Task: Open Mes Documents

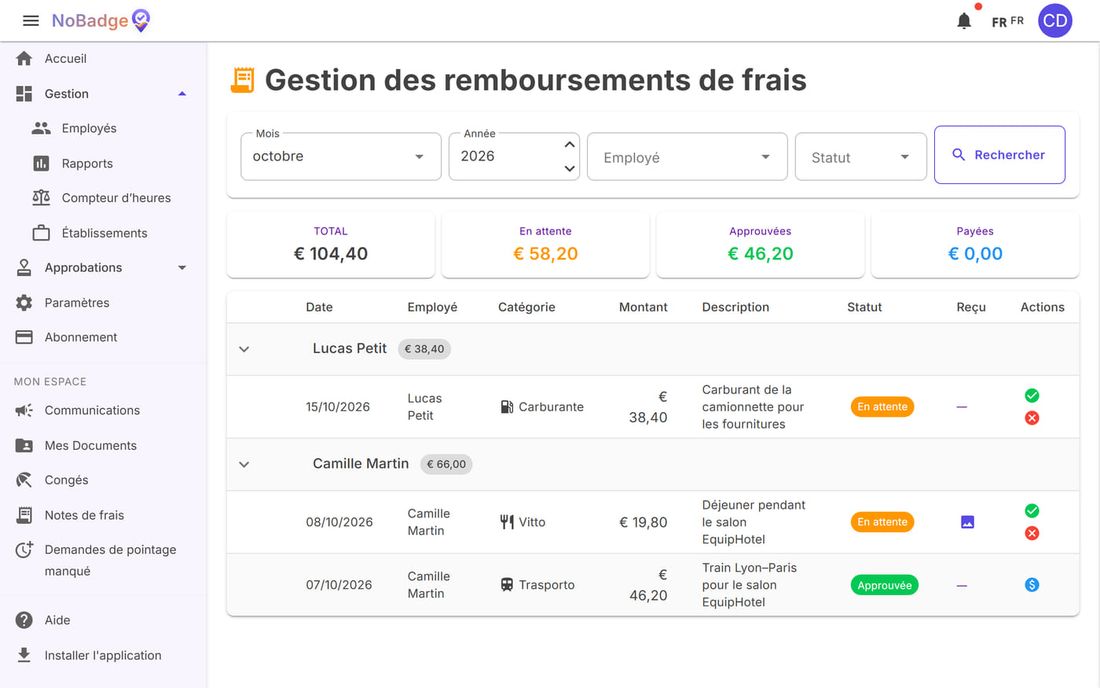Action: (x=103, y=445)
